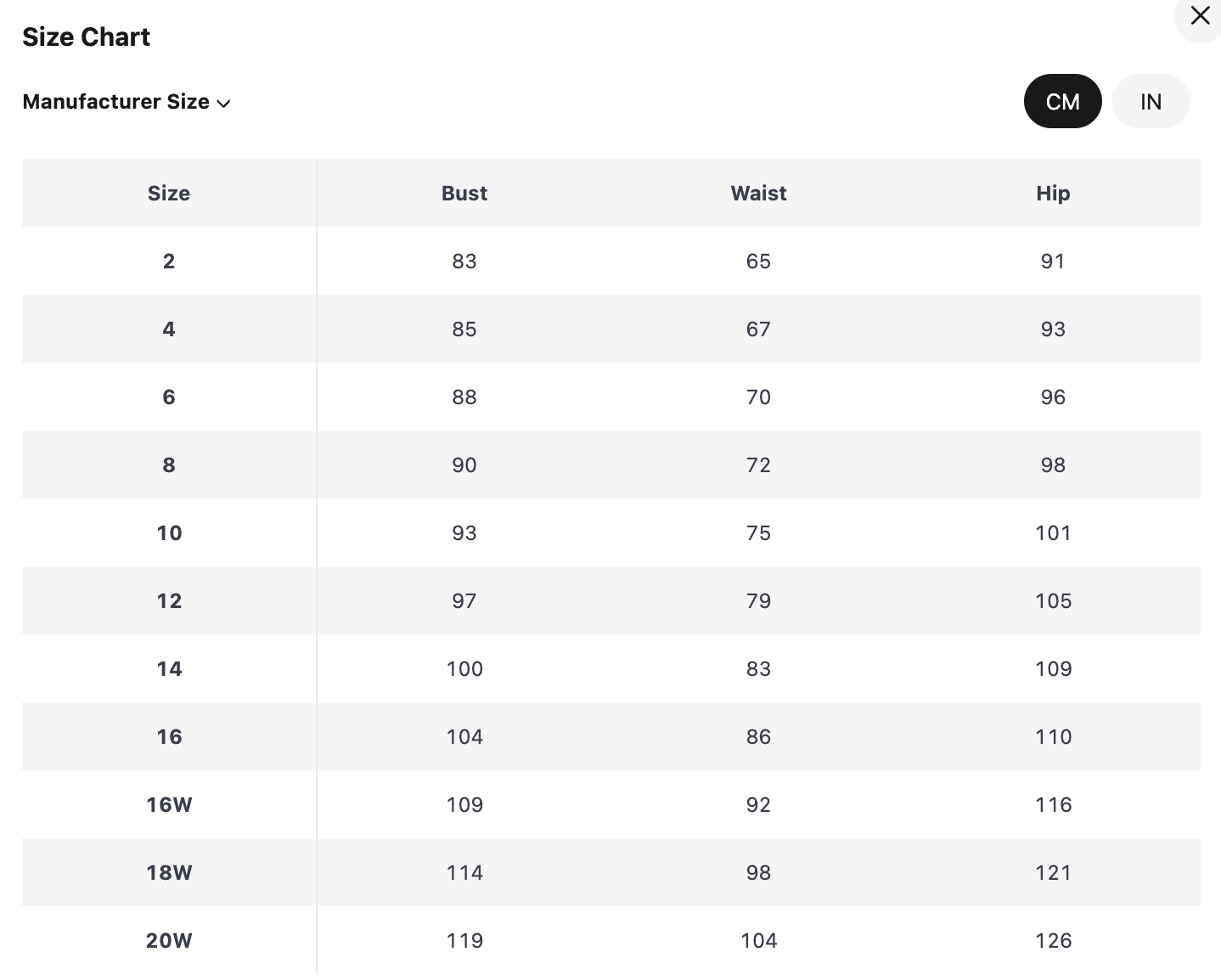Click hip value 98 for size 8

point(1053,465)
